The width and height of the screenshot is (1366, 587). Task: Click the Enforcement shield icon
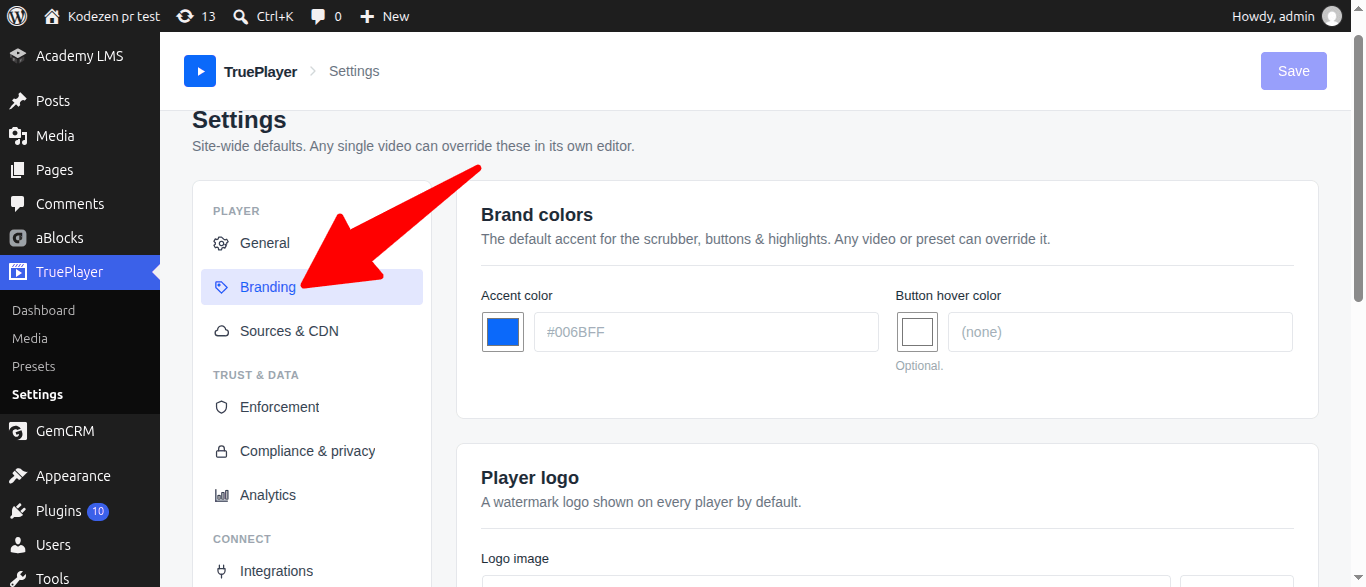(222, 407)
